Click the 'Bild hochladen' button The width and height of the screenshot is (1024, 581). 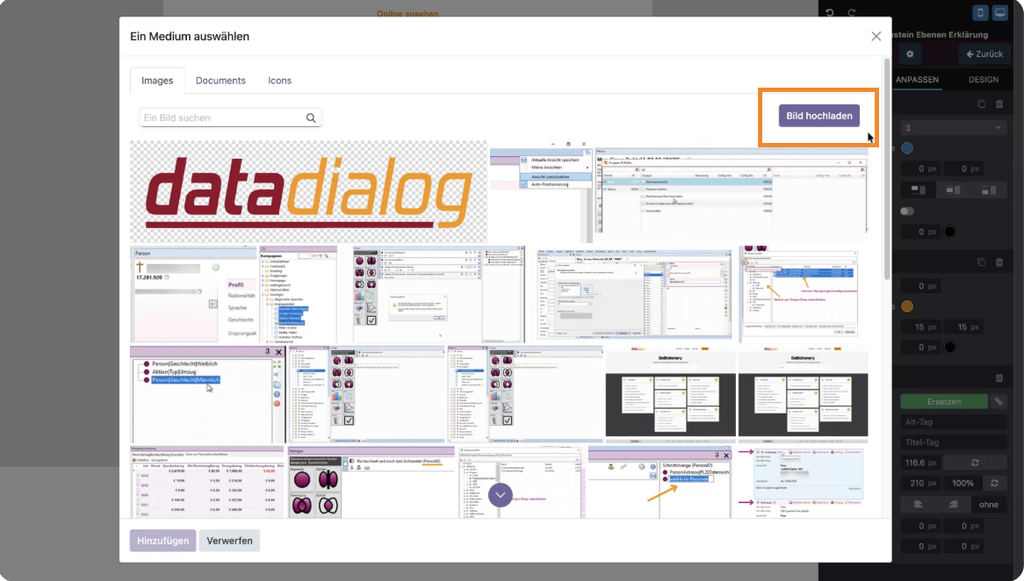click(819, 116)
